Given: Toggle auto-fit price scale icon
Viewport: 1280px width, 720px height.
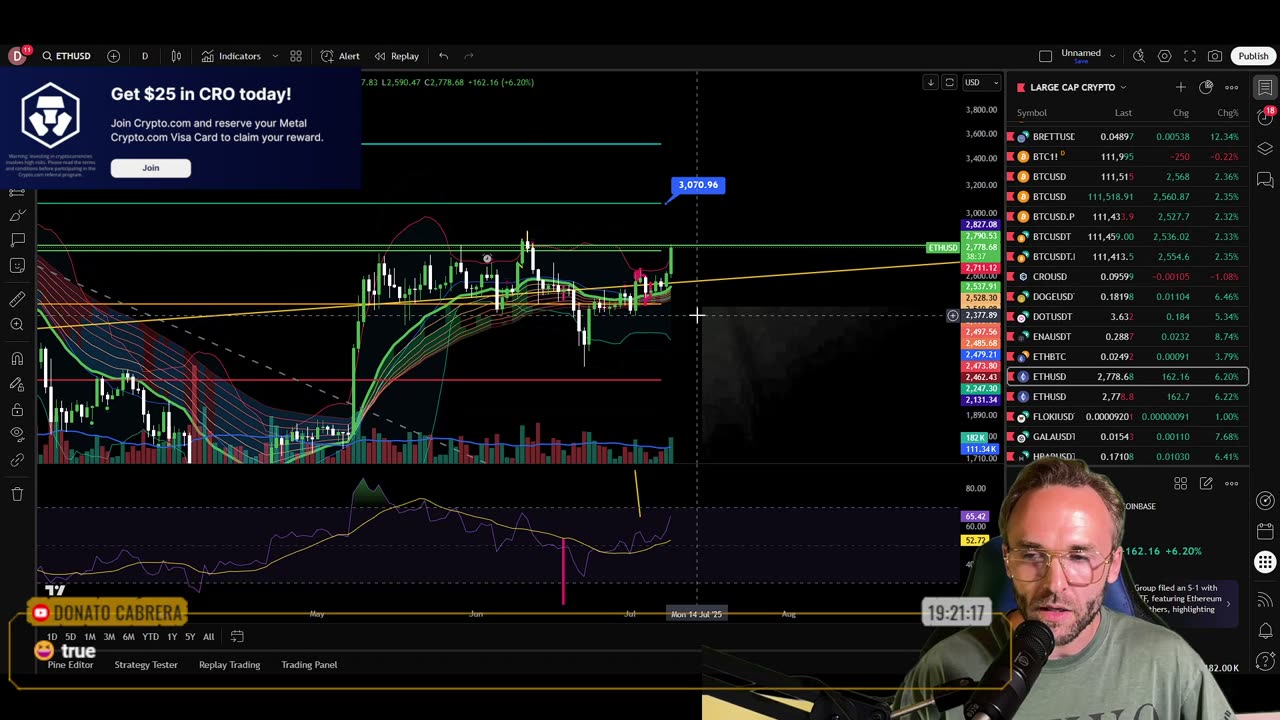Looking at the screenshot, I should pos(949,82).
